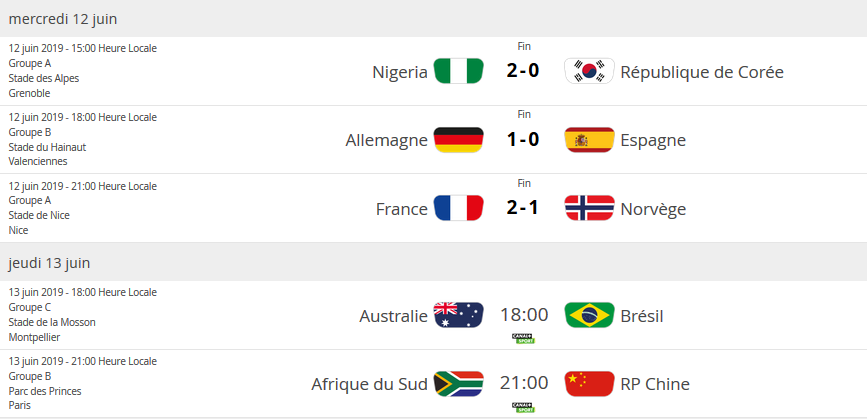Open the Allemagne 1-0 Espagne score
Image resolution: width=867 pixels, height=419 pixels.
pos(524,140)
